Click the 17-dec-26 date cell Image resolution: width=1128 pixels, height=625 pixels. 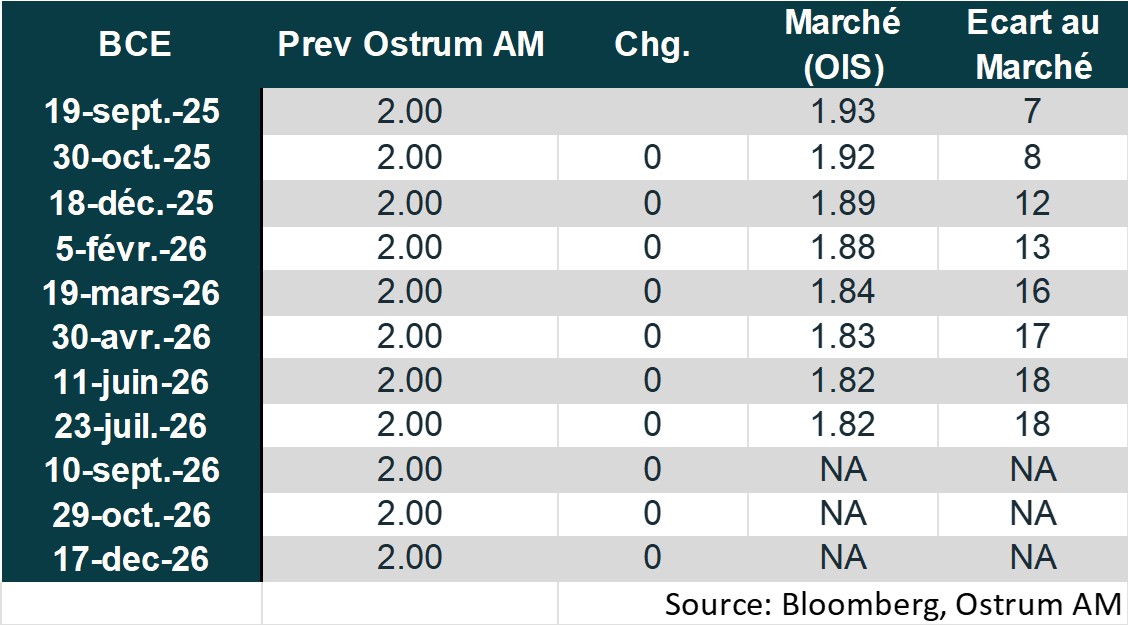tap(132, 559)
